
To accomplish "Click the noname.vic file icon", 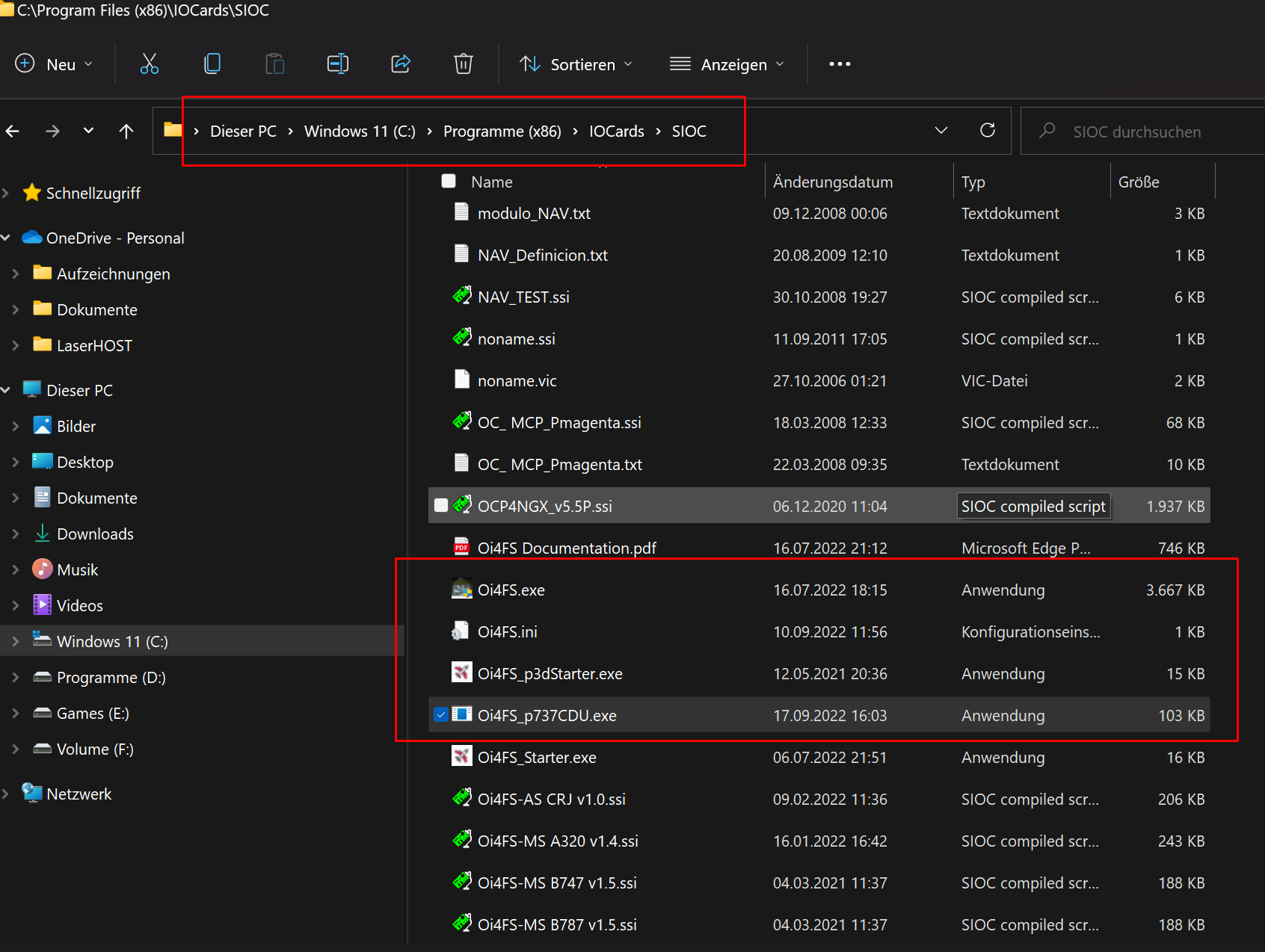I will point(462,380).
